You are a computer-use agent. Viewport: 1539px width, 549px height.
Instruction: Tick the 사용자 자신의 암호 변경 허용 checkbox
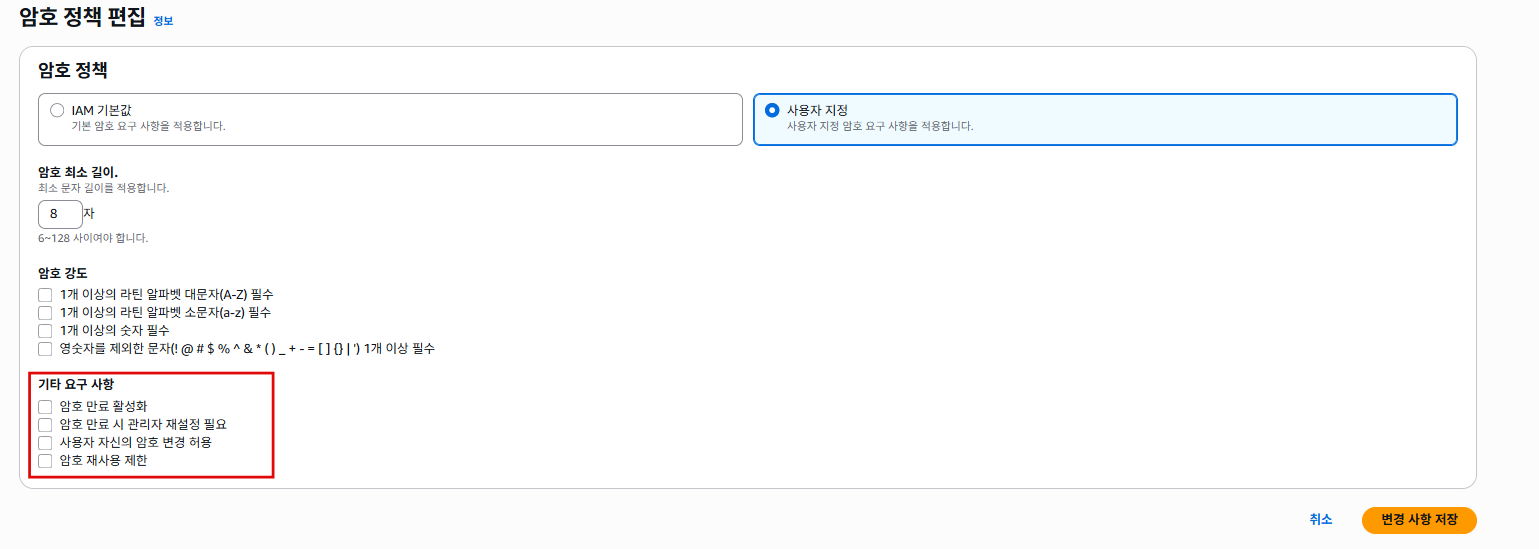tap(45, 443)
